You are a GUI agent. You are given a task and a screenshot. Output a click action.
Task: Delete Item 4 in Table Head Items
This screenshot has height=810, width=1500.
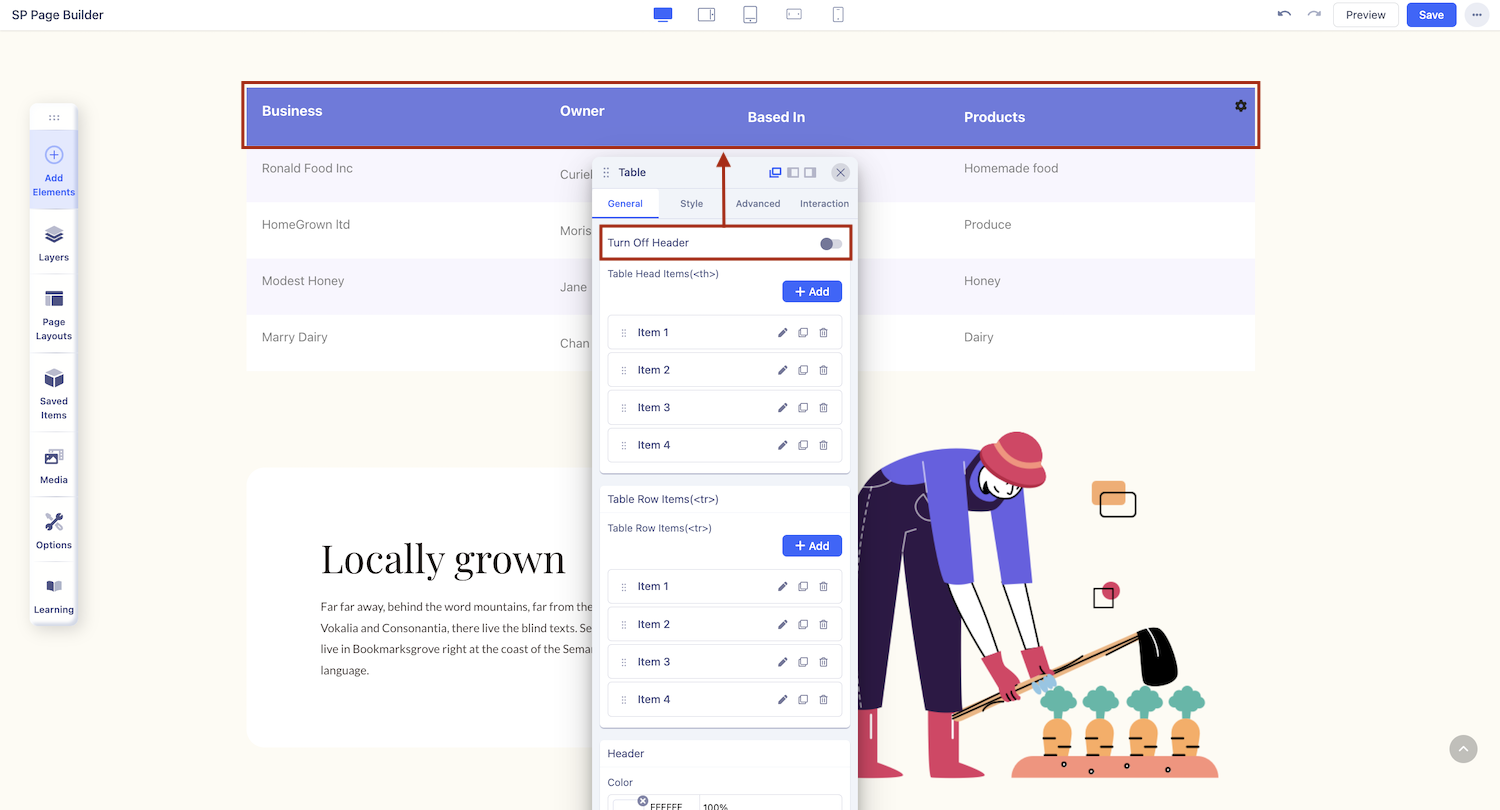(x=824, y=445)
